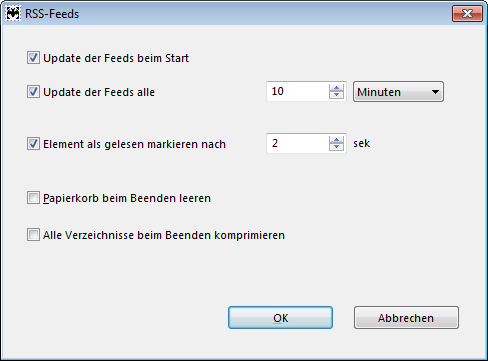
Task: Check 'Alle Verzeichnisse beim Beenden komprimieren' box
Action: (x=33, y=235)
